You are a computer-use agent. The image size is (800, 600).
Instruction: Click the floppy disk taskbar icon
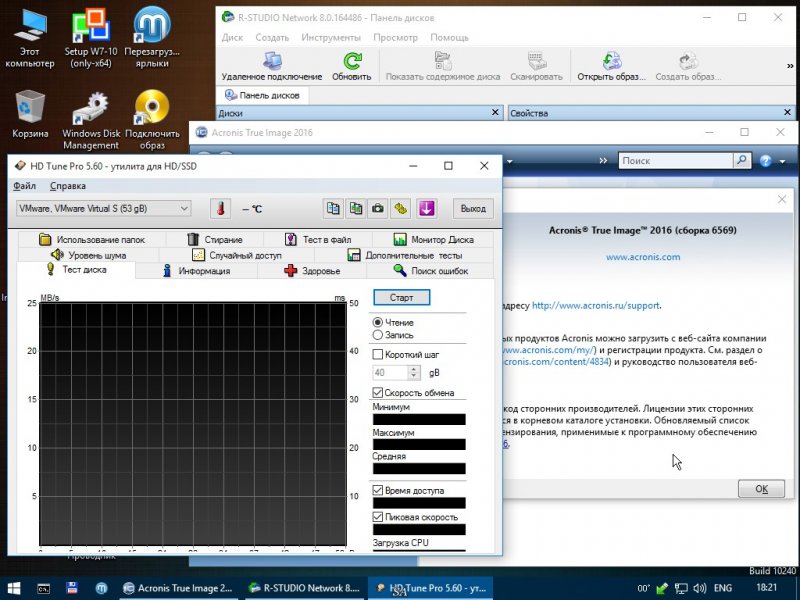pos(72,588)
